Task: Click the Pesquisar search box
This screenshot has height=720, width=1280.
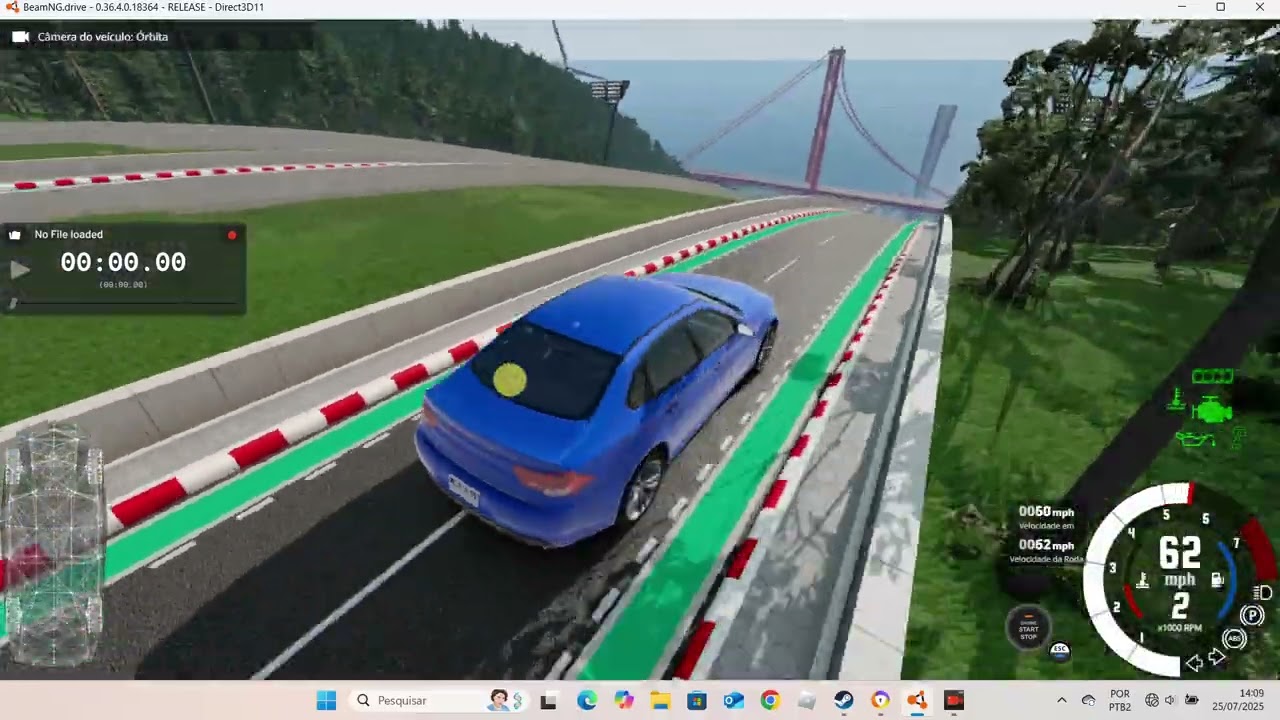Action: coord(440,700)
